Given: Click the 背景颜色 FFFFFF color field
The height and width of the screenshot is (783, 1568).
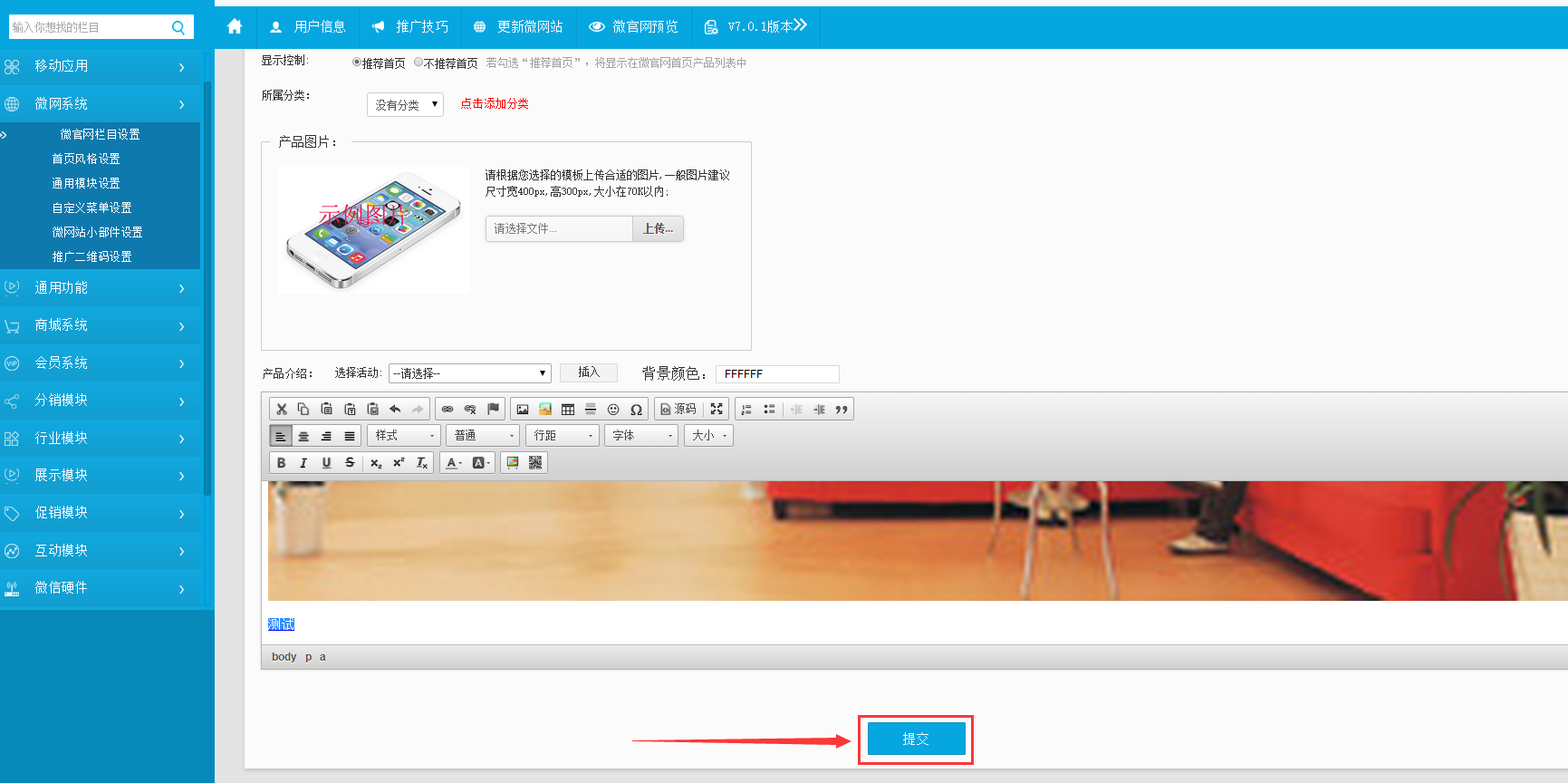Looking at the screenshot, I should pyautogui.click(x=776, y=374).
